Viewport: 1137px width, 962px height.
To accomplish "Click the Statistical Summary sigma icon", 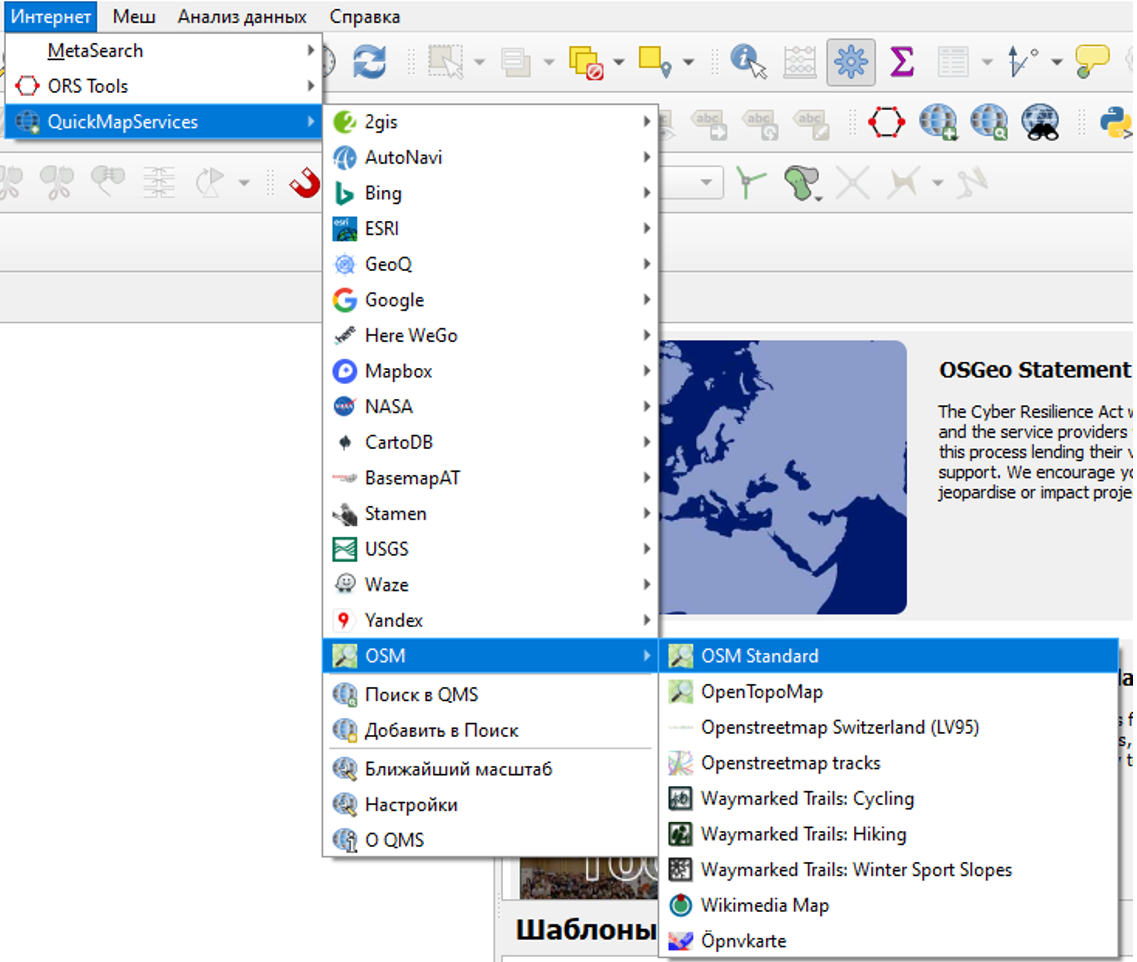I will tap(901, 62).
